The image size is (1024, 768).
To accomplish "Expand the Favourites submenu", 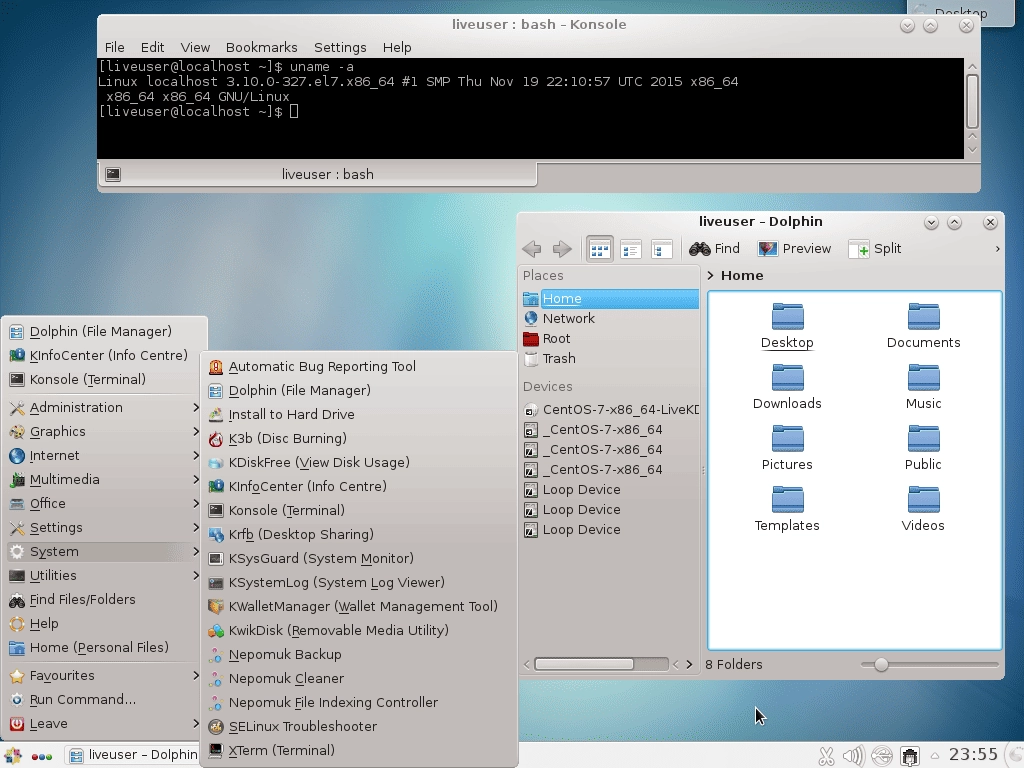I will tap(104, 676).
